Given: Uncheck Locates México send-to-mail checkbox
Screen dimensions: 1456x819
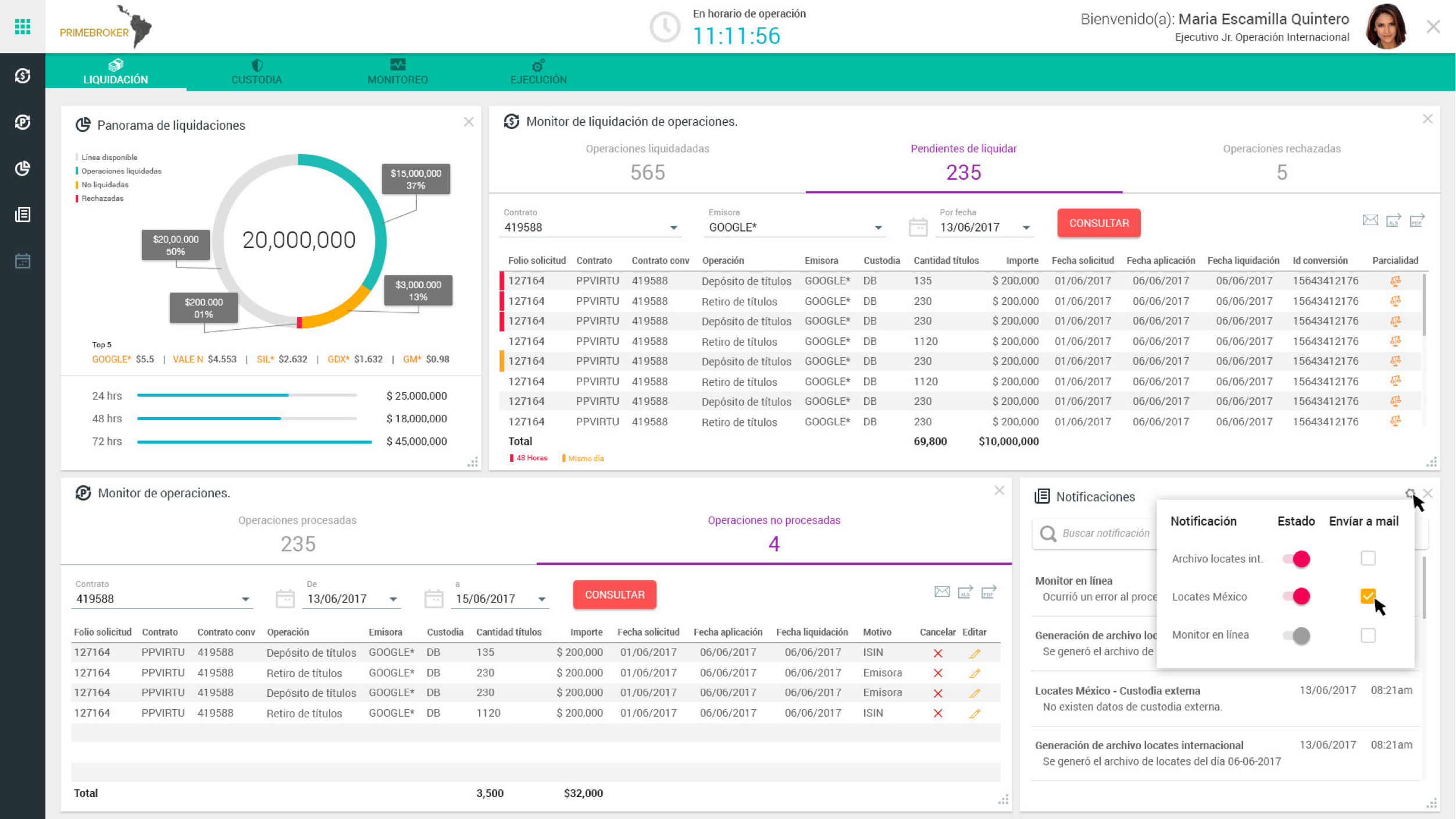Looking at the screenshot, I should tap(1368, 596).
